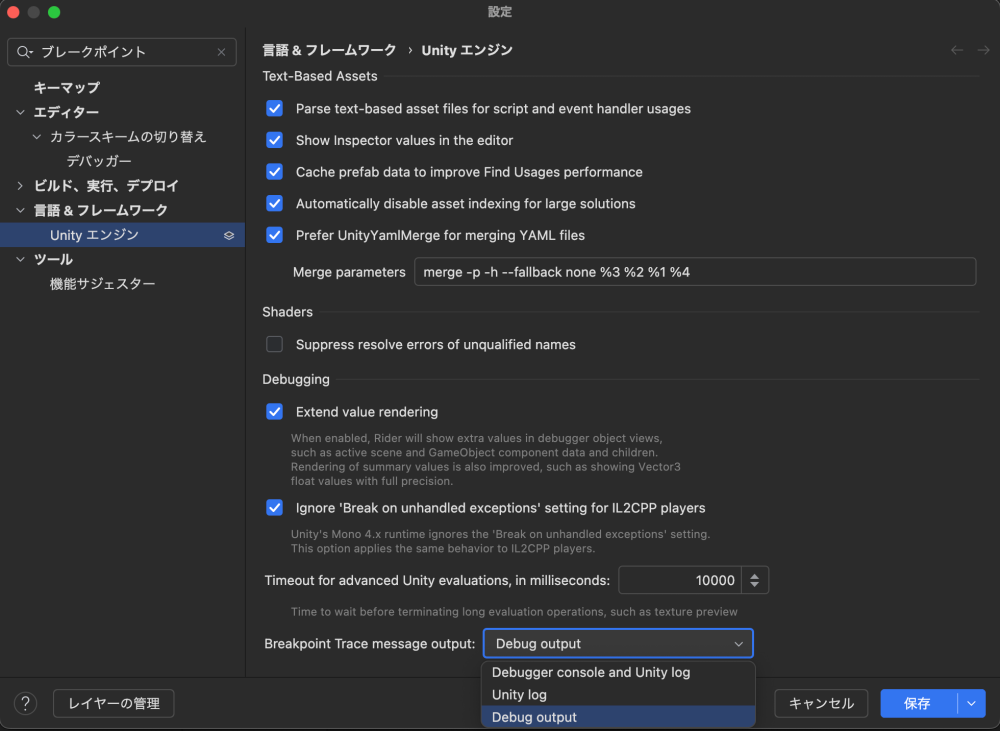Viewport: 1000px width, 731px height.
Task: Toggle Ignore Break on unhandled exceptions checkbox
Action: pos(274,508)
